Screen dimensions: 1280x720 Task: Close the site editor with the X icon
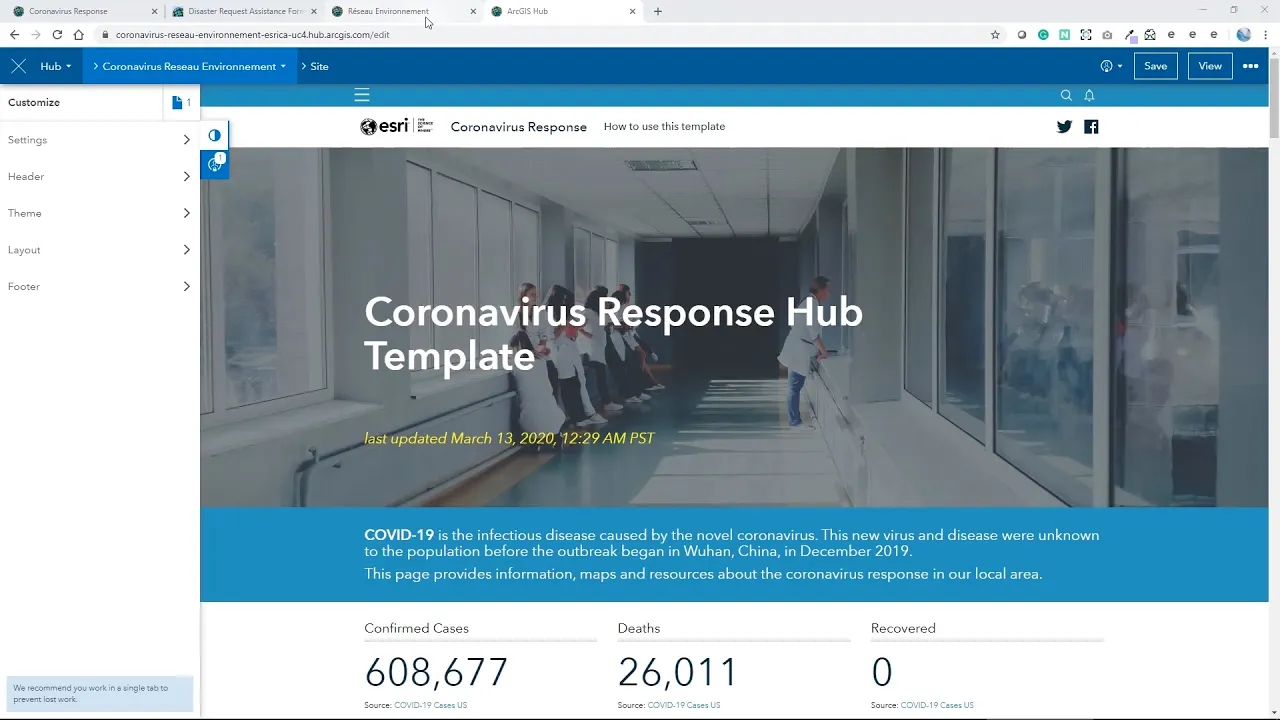(18, 66)
